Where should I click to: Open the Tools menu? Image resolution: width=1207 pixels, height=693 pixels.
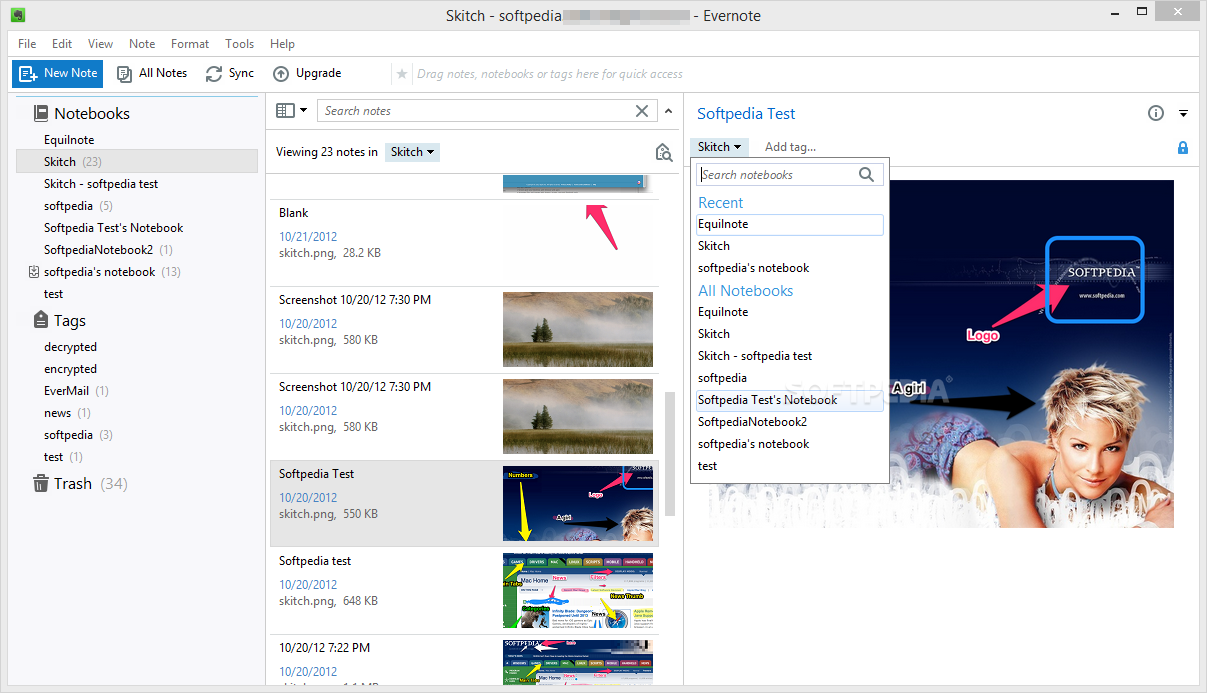(x=240, y=44)
